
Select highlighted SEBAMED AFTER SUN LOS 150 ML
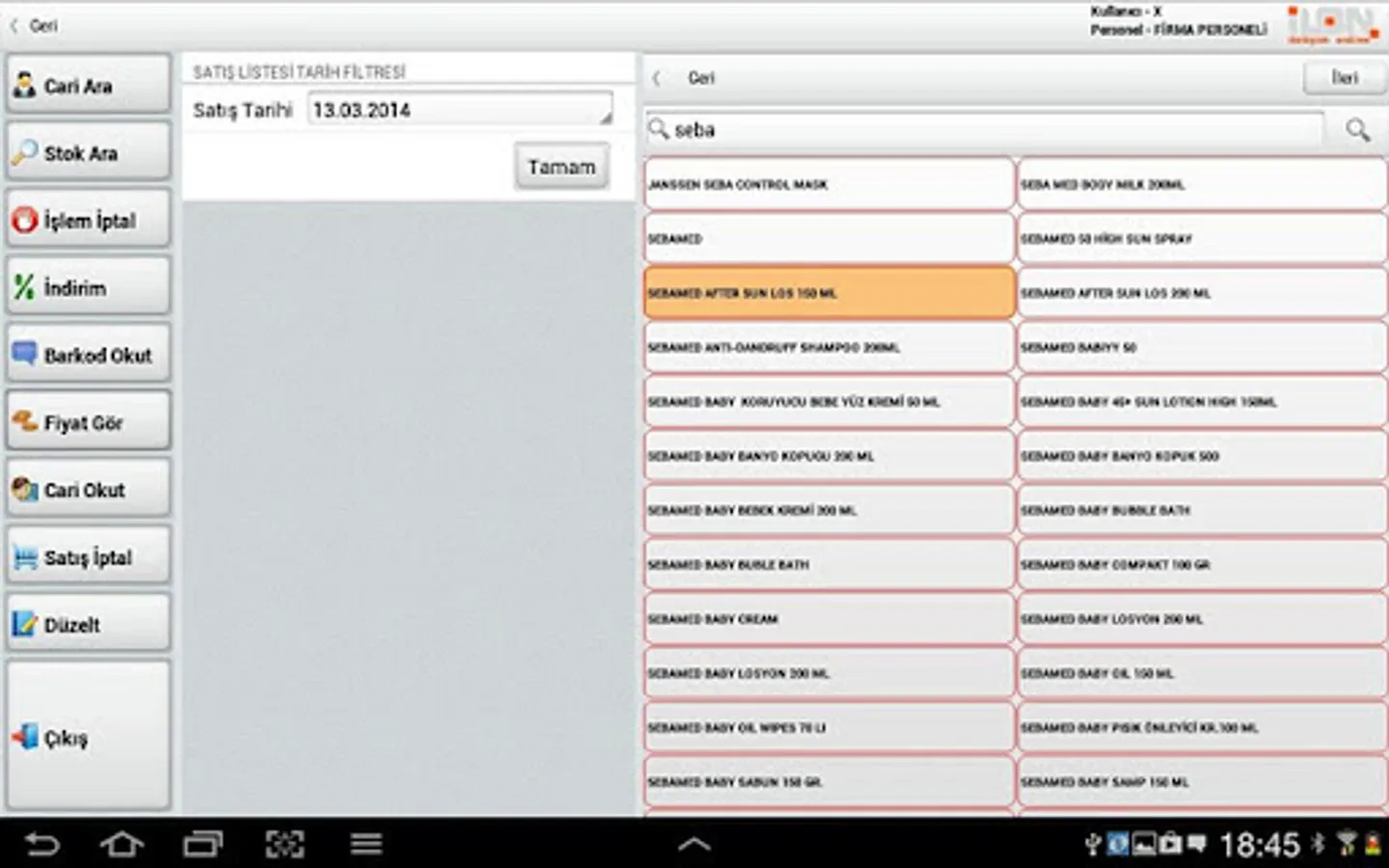pos(829,293)
